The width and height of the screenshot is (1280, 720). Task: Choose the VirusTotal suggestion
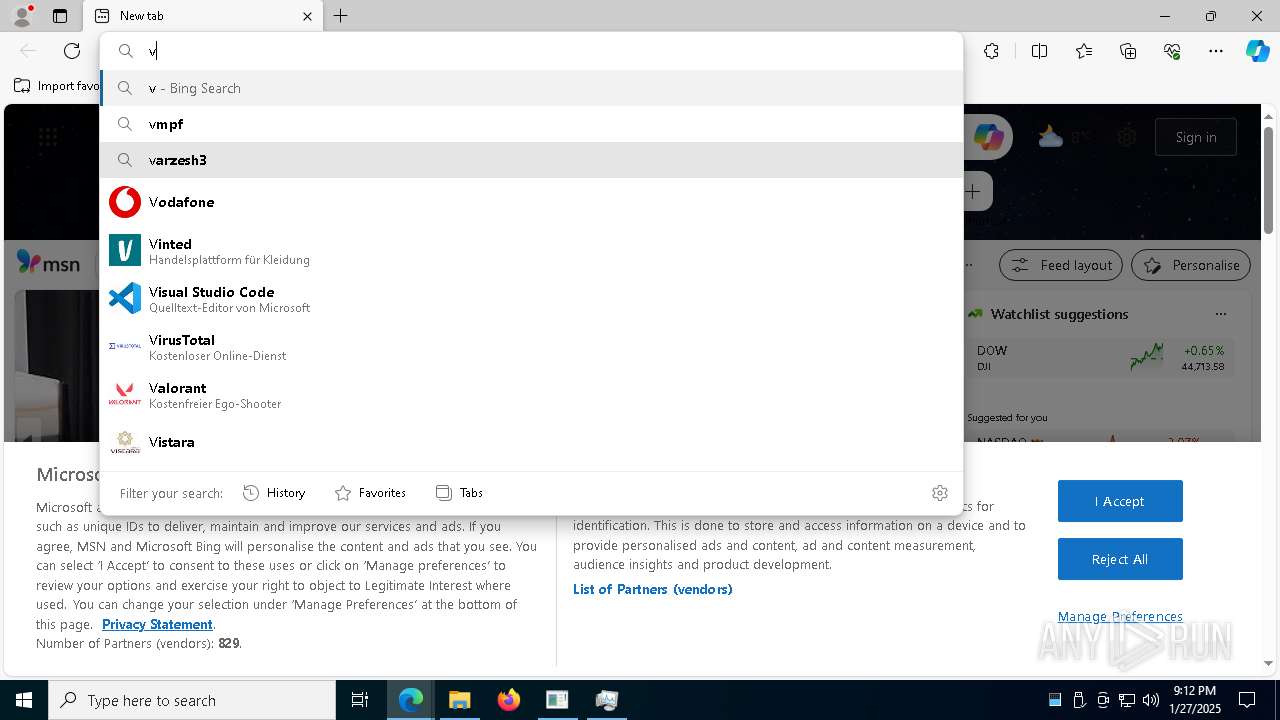[x=531, y=346]
